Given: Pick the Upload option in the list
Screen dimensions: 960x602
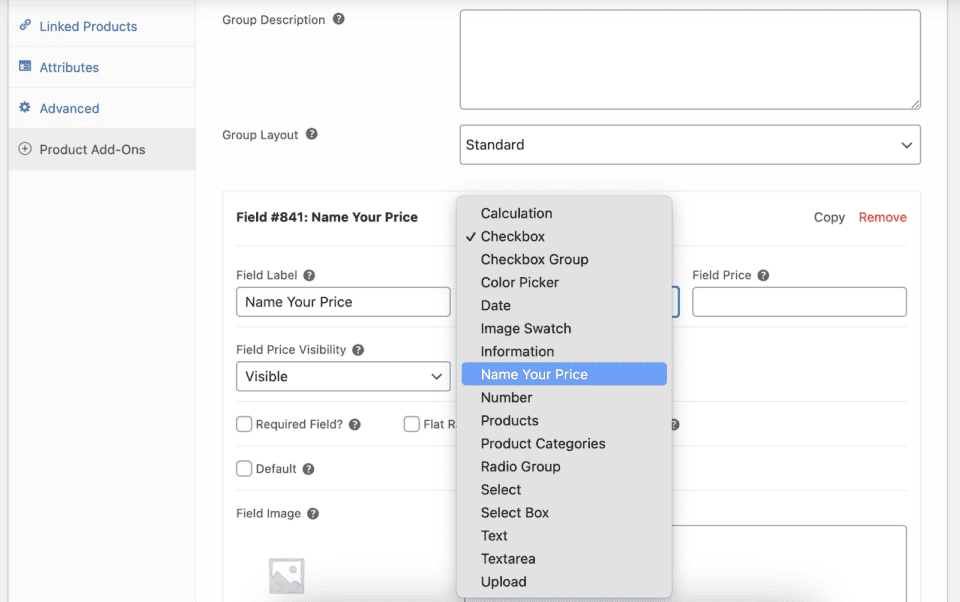Looking at the screenshot, I should (503, 581).
